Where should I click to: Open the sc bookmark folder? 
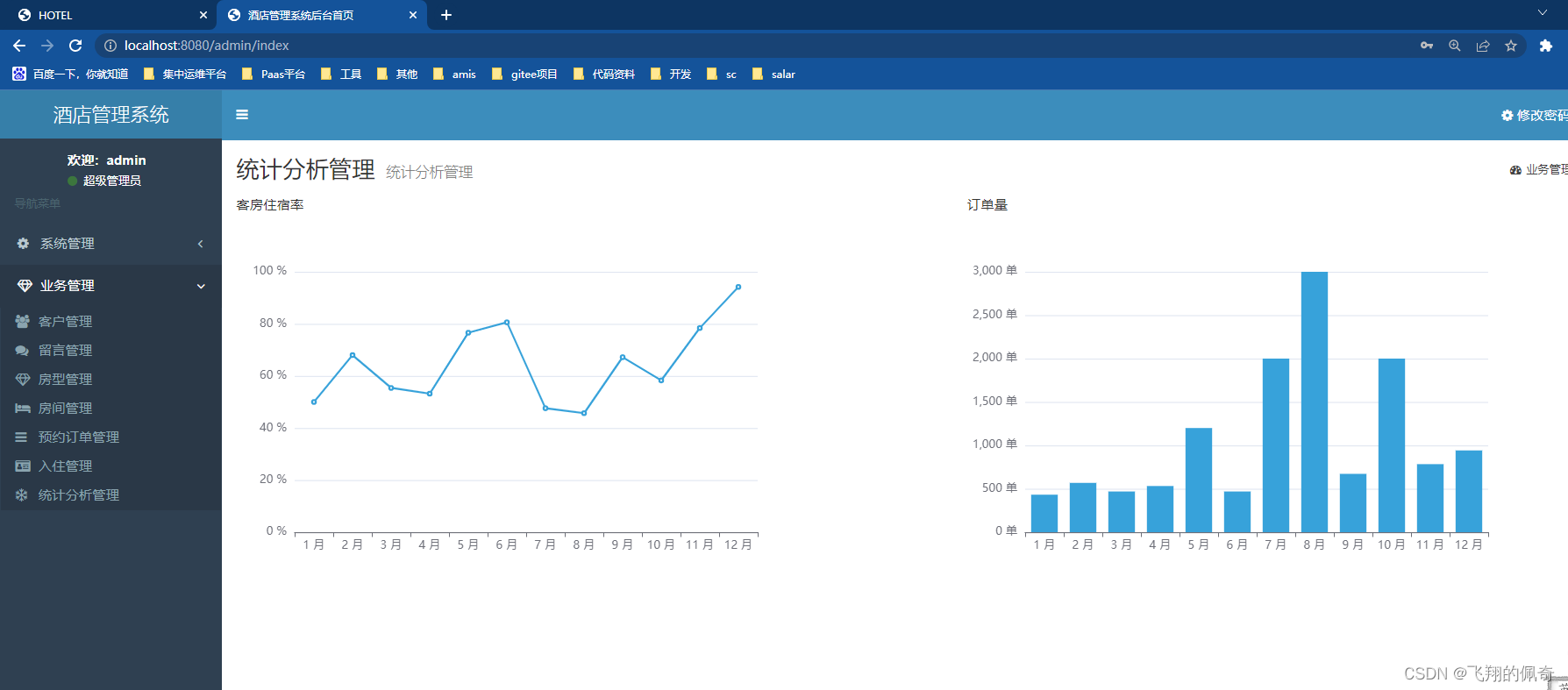[722, 75]
